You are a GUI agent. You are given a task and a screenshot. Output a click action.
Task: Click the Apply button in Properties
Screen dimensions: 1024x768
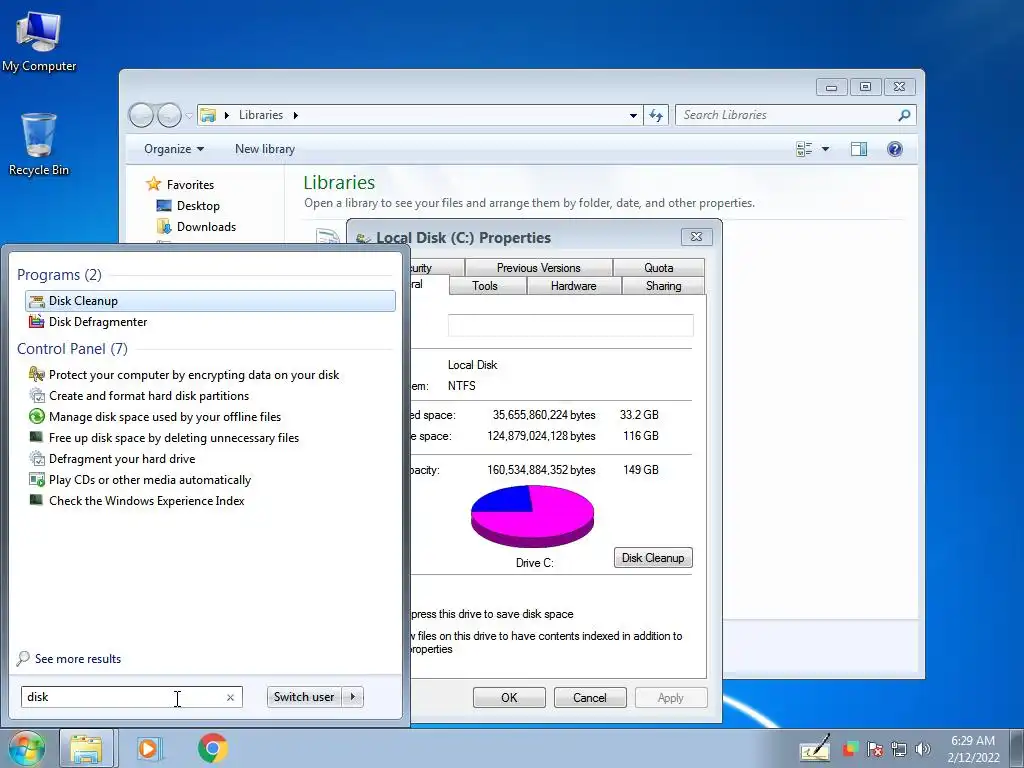[x=671, y=697]
